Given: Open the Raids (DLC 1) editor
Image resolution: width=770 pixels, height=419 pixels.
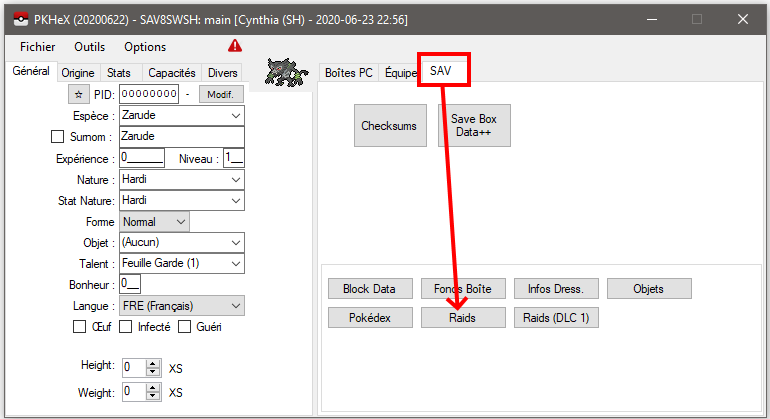Looking at the screenshot, I should (556, 318).
